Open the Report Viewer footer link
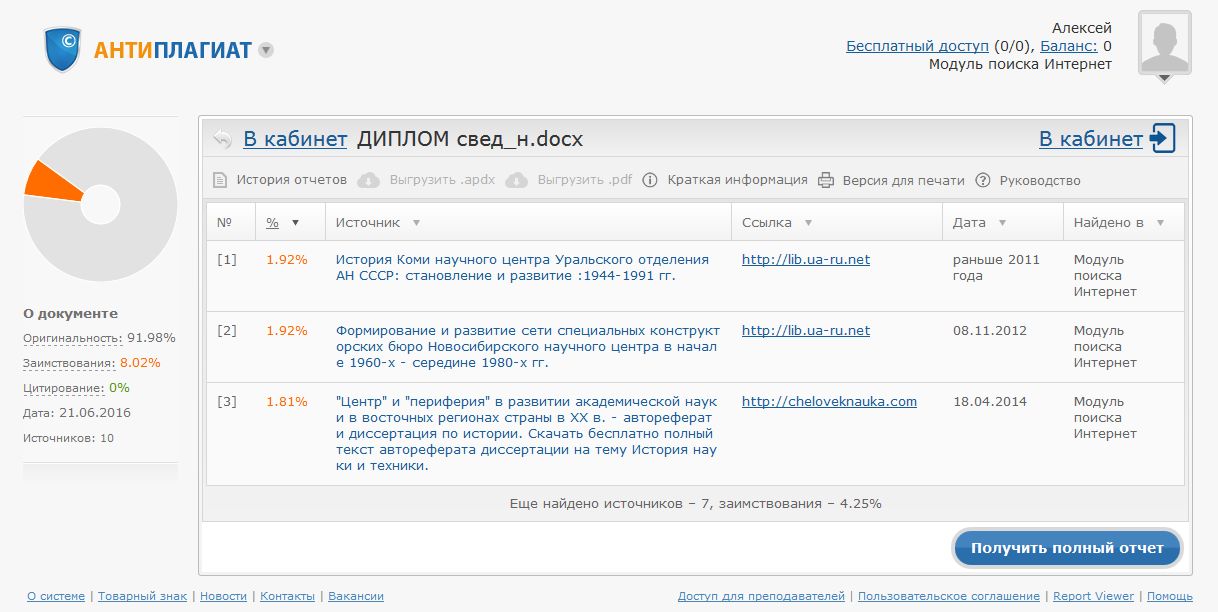 pos(1093,596)
